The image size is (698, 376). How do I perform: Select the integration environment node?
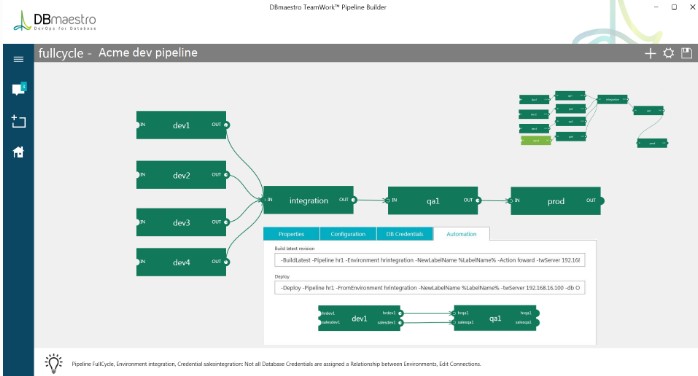308,200
